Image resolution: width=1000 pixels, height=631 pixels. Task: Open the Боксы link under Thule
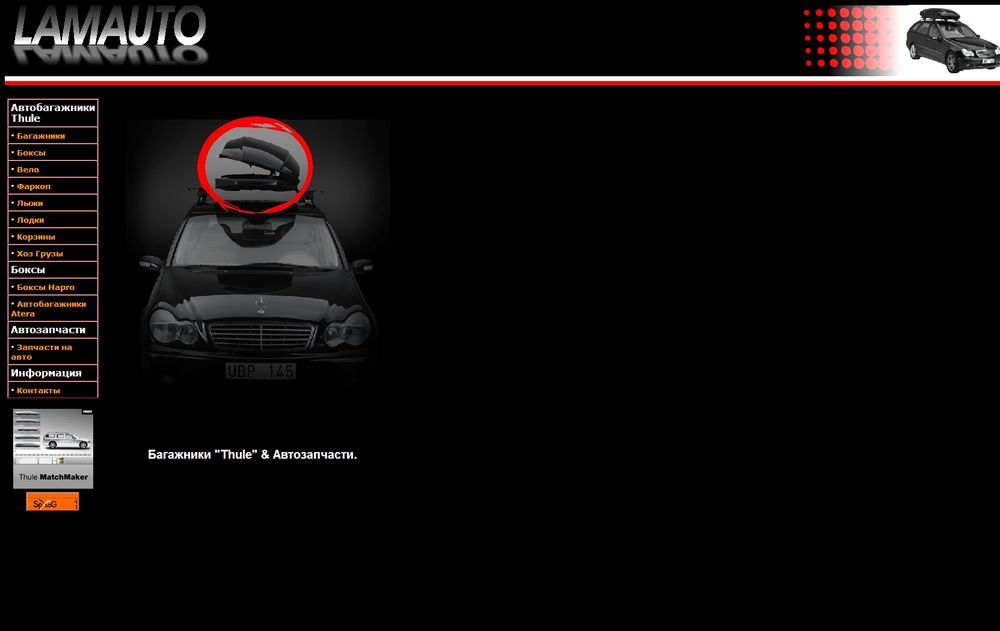tap(31, 152)
